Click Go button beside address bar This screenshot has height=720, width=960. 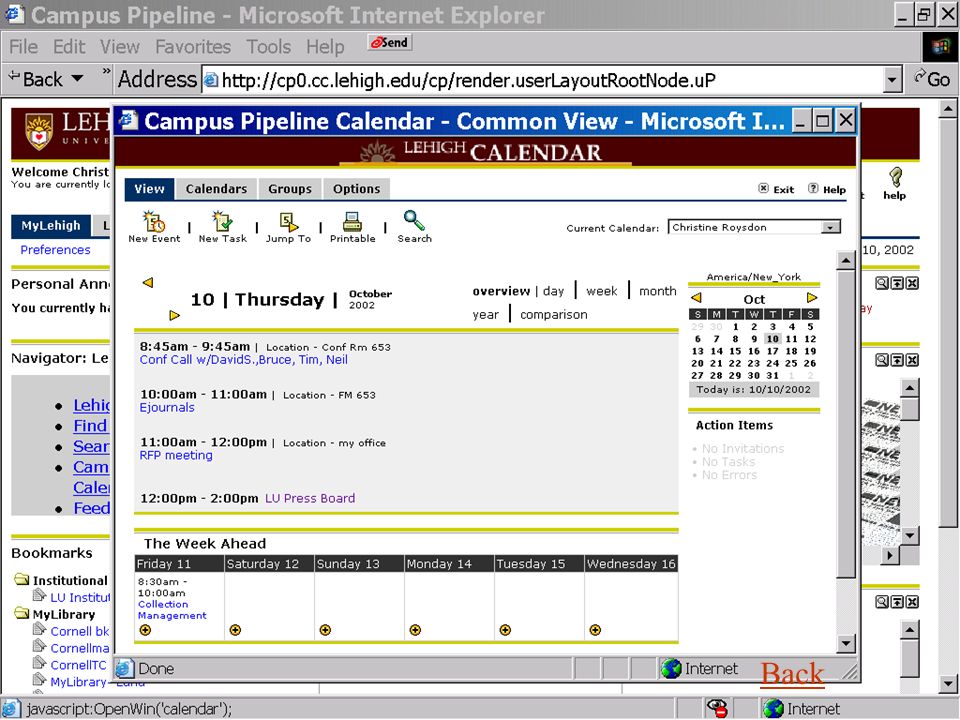(x=932, y=79)
